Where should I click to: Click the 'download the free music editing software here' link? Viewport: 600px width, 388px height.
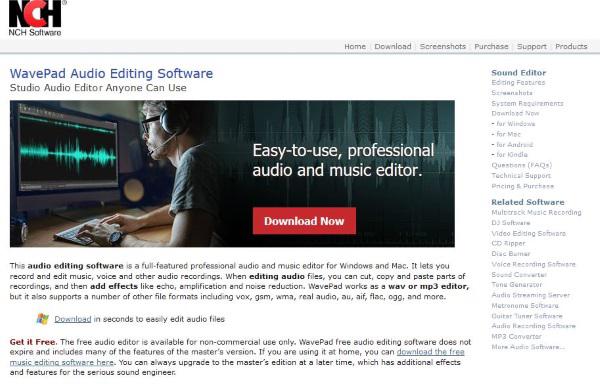430,352
